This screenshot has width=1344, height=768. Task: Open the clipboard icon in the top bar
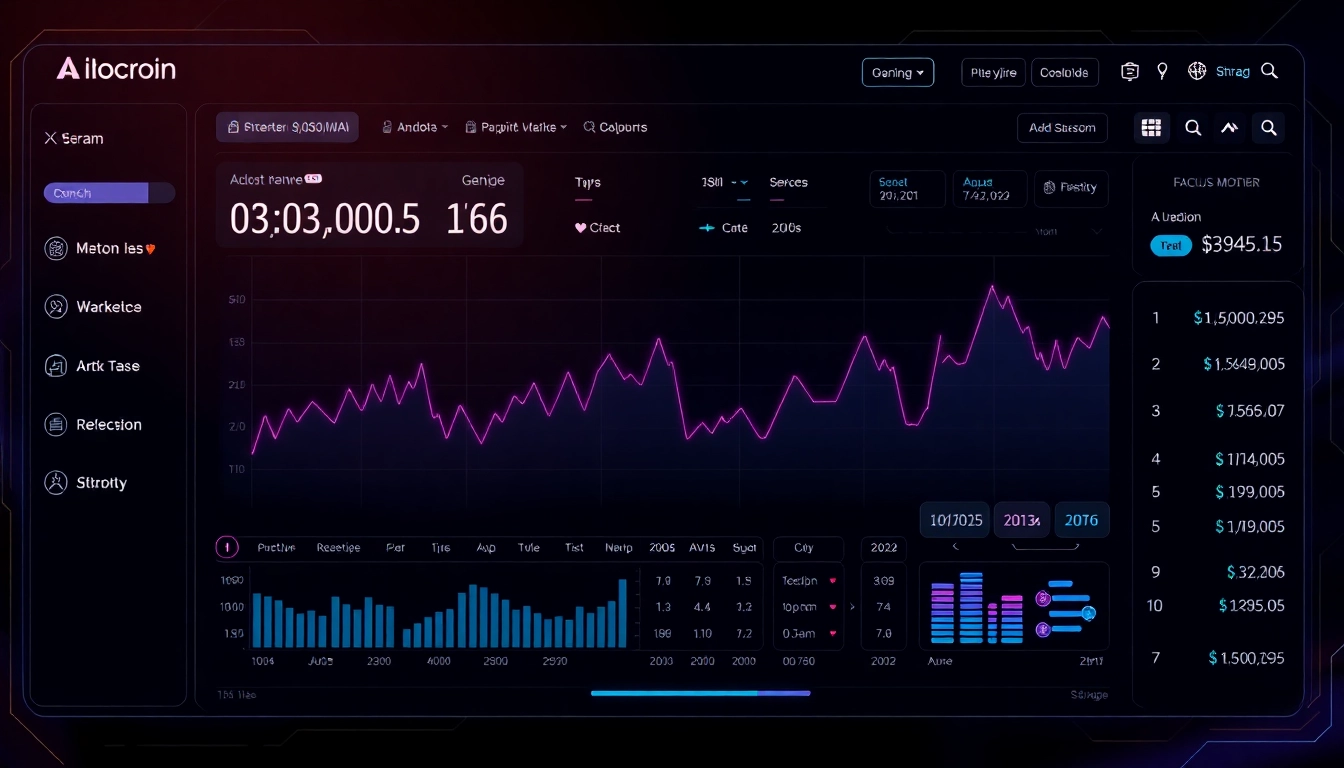1129,71
